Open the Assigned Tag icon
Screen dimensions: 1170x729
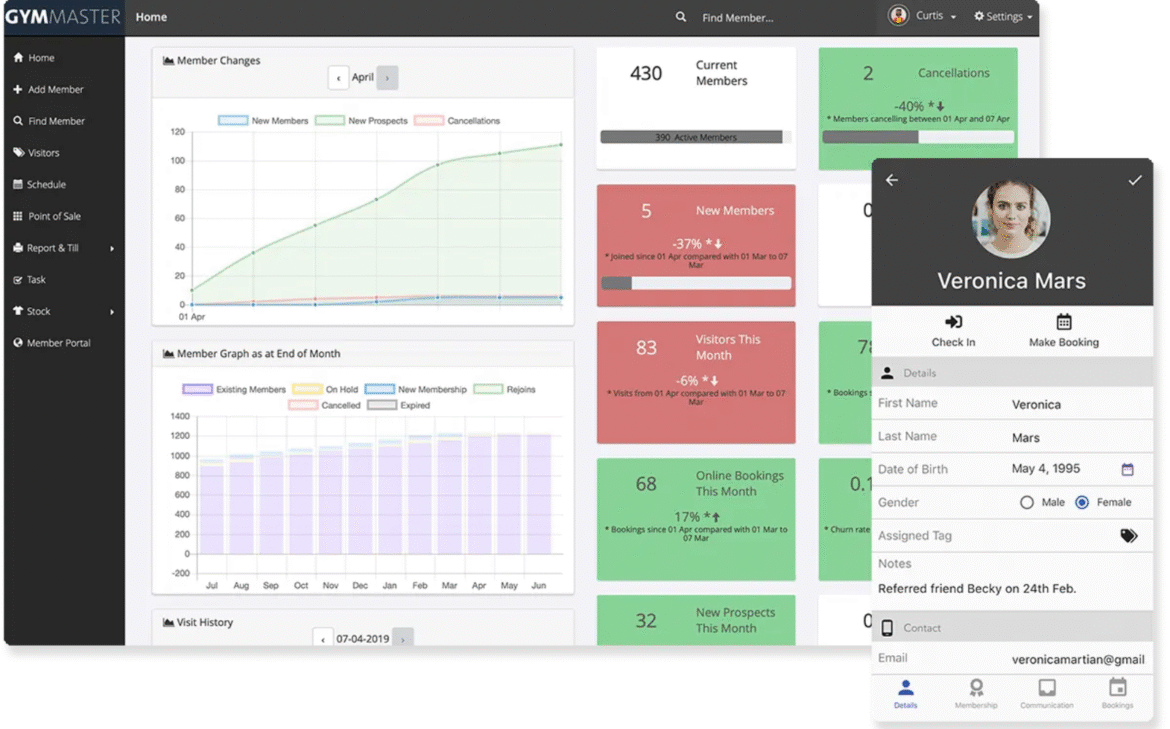(1128, 536)
